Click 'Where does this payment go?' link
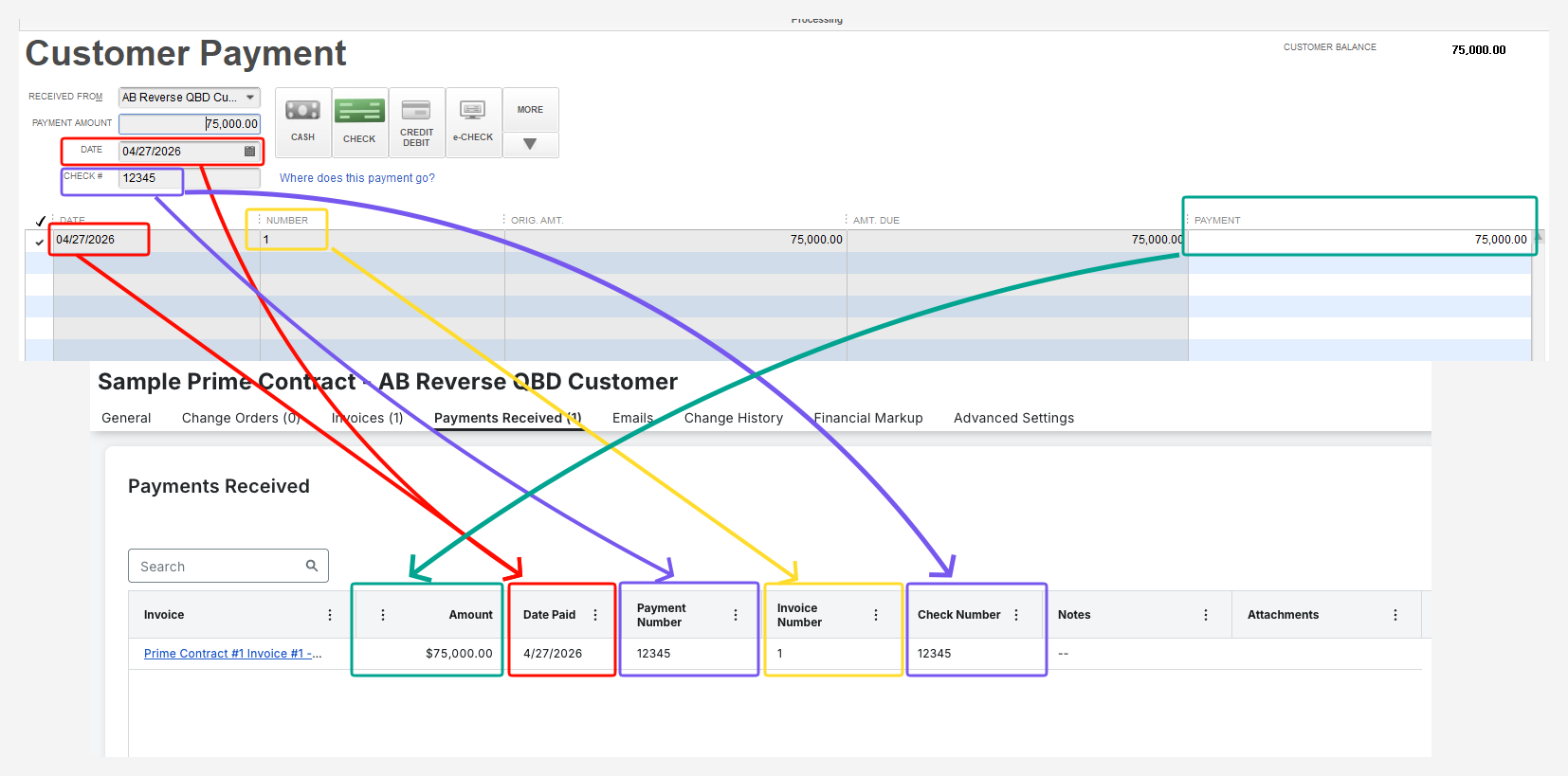1568x776 pixels. click(x=357, y=178)
